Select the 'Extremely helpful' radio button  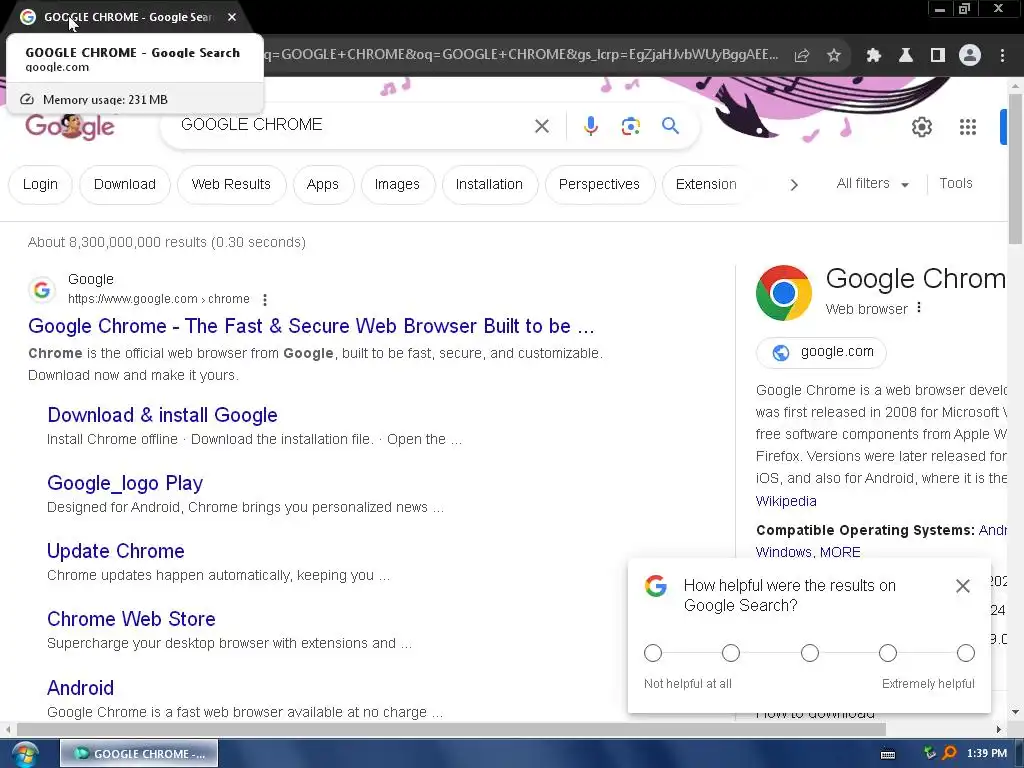(966, 653)
